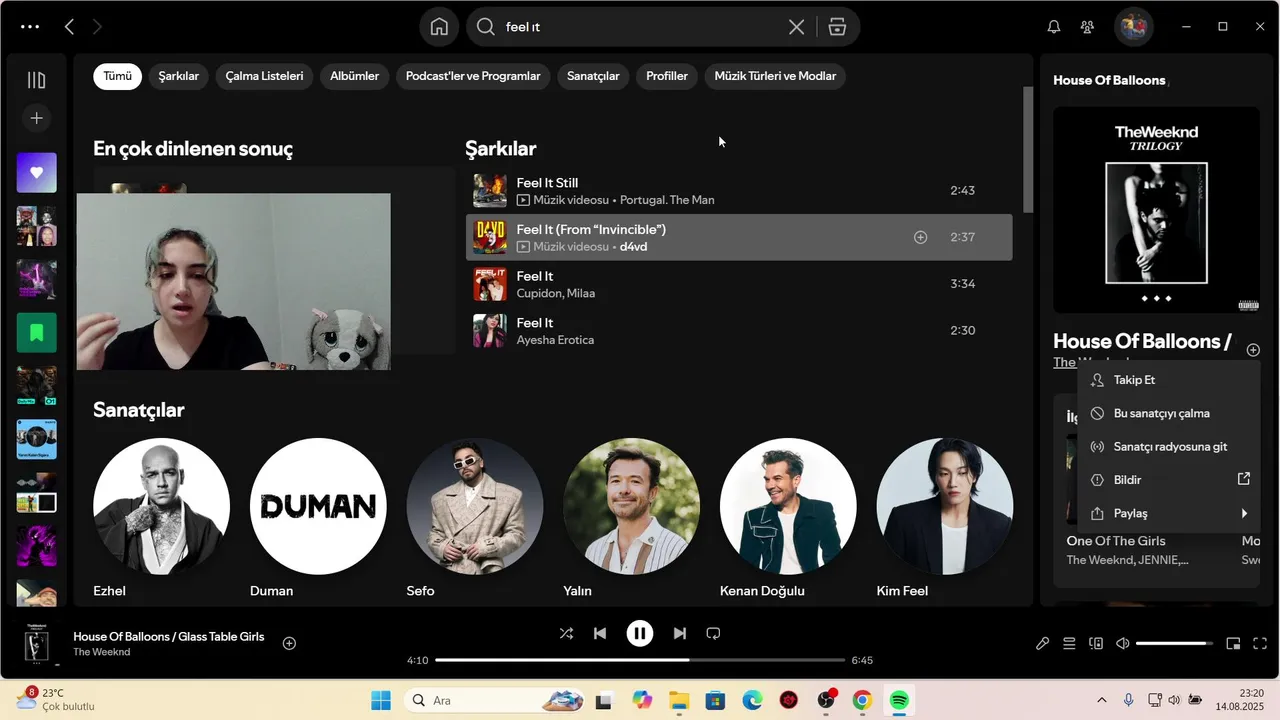
Task: Choose Bu sanatçıyı çalma menu item
Action: pos(1168,413)
